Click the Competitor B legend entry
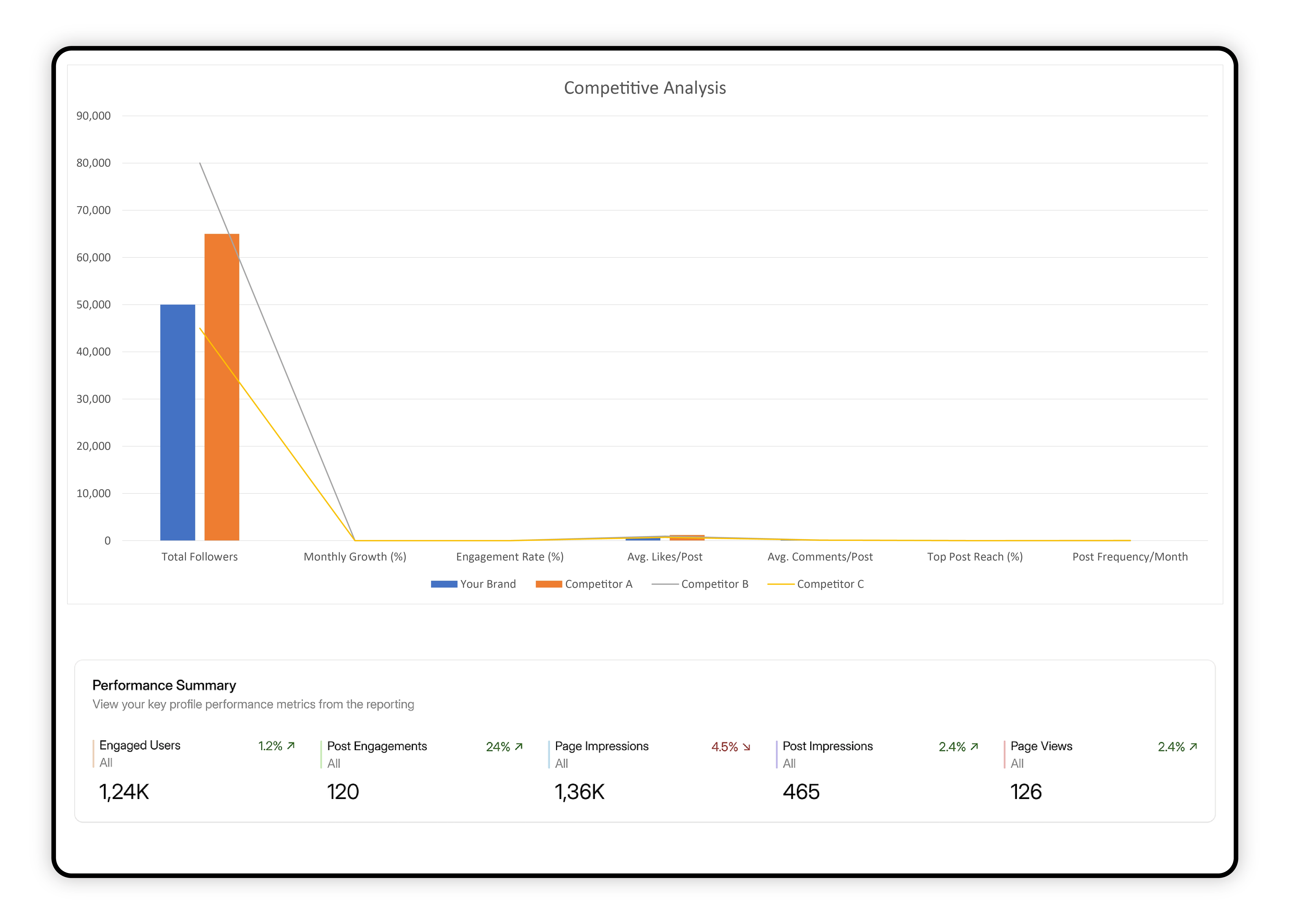The image size is (1291, 924). [700, 584]
